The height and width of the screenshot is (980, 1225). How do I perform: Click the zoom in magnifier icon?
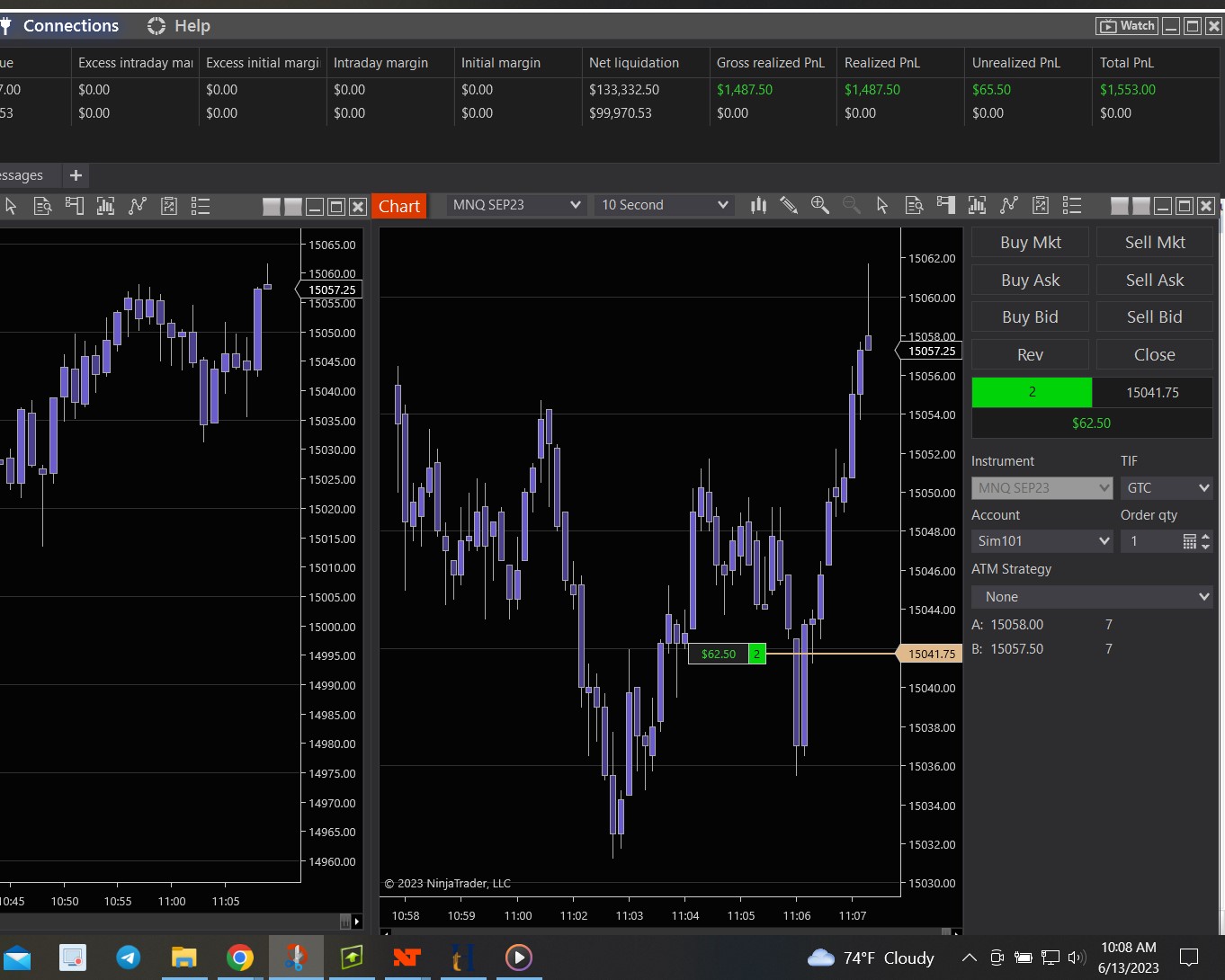coord(819,205)
